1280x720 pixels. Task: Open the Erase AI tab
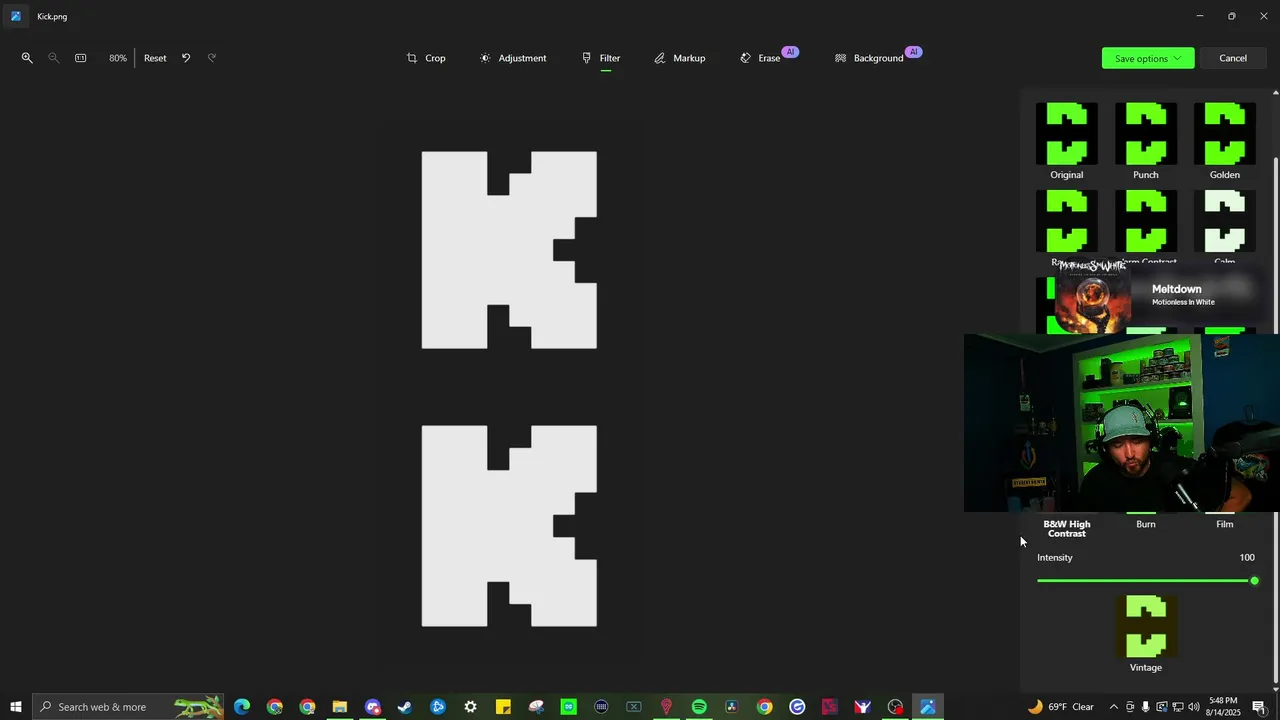pyautogui.click(x=768, y=56)
